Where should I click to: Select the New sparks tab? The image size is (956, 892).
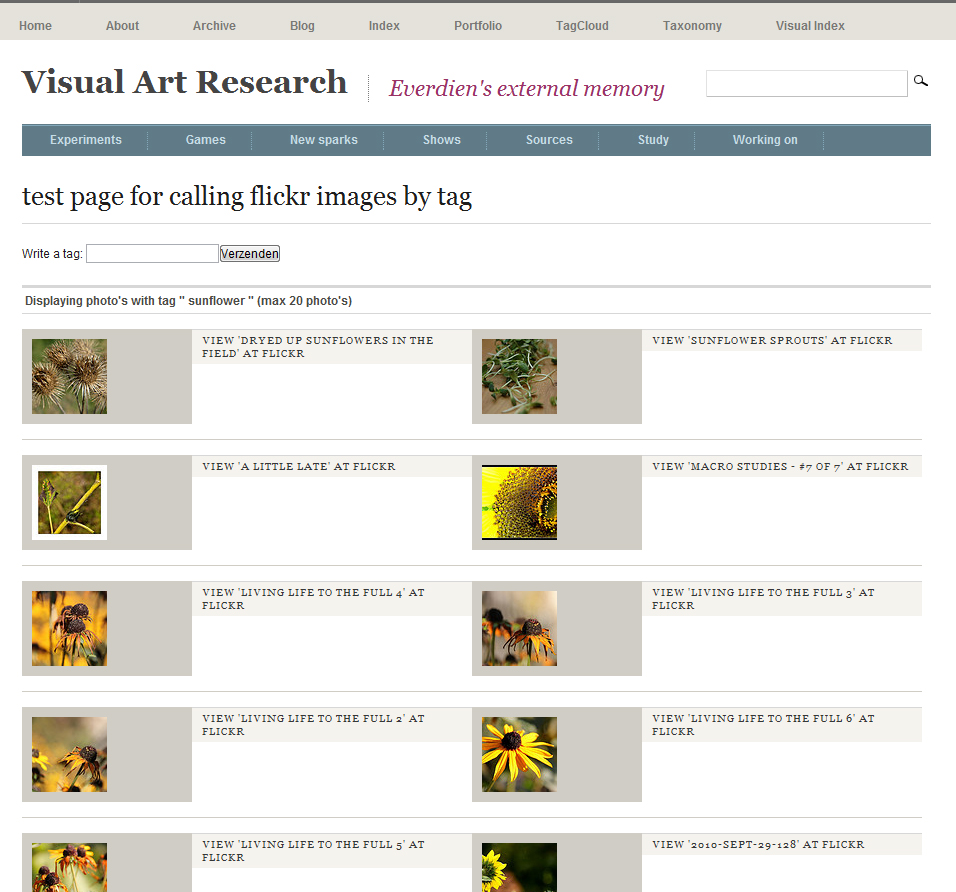[x=324, y=140]
